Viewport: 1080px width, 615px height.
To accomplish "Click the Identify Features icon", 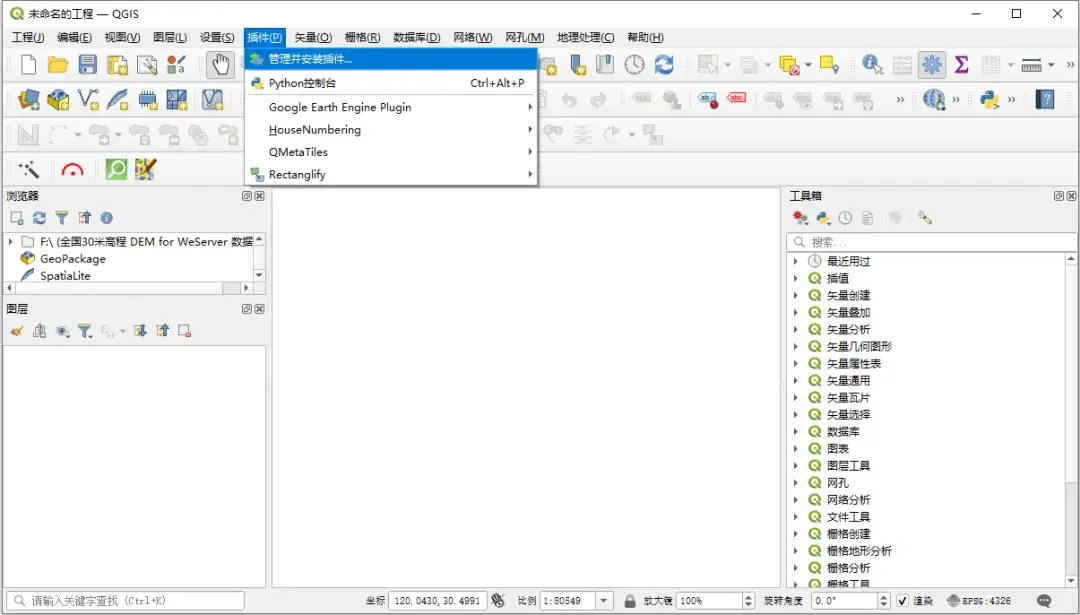I will click(x=871, y=63).
